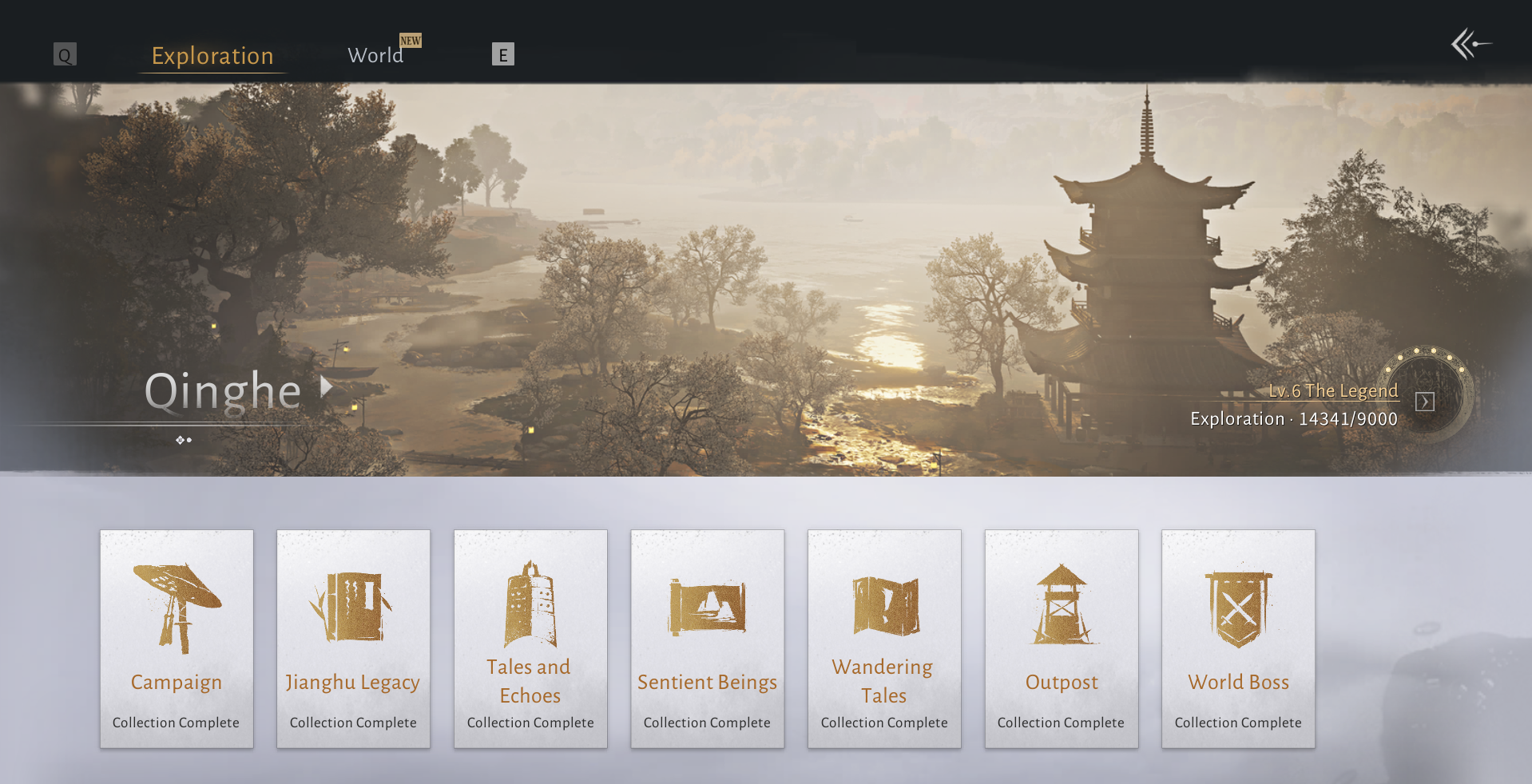Click the Tales and Echoes bell icon
This screenshot has width=1532, height=784.
click(x=530, y=604)
